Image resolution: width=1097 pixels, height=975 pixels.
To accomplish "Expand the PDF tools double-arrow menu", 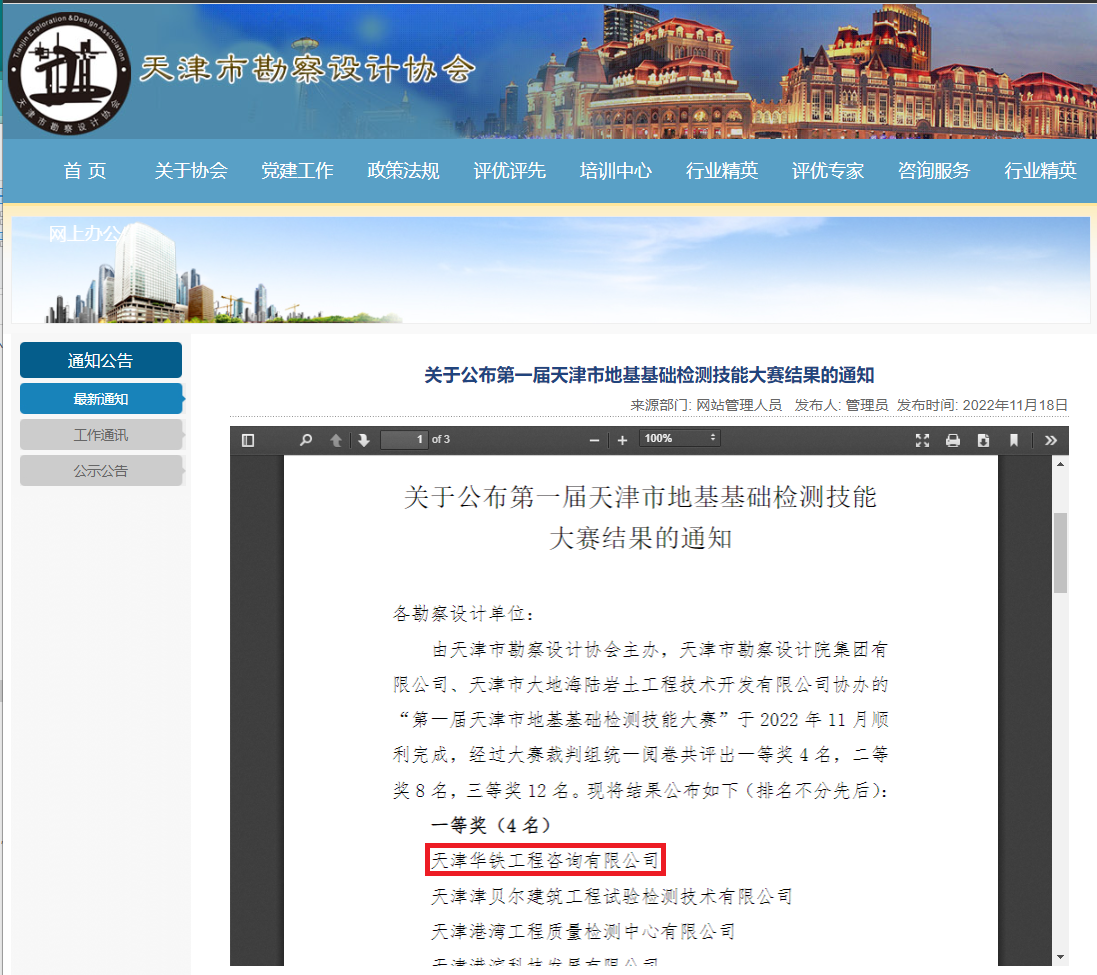I will 1050,440.
